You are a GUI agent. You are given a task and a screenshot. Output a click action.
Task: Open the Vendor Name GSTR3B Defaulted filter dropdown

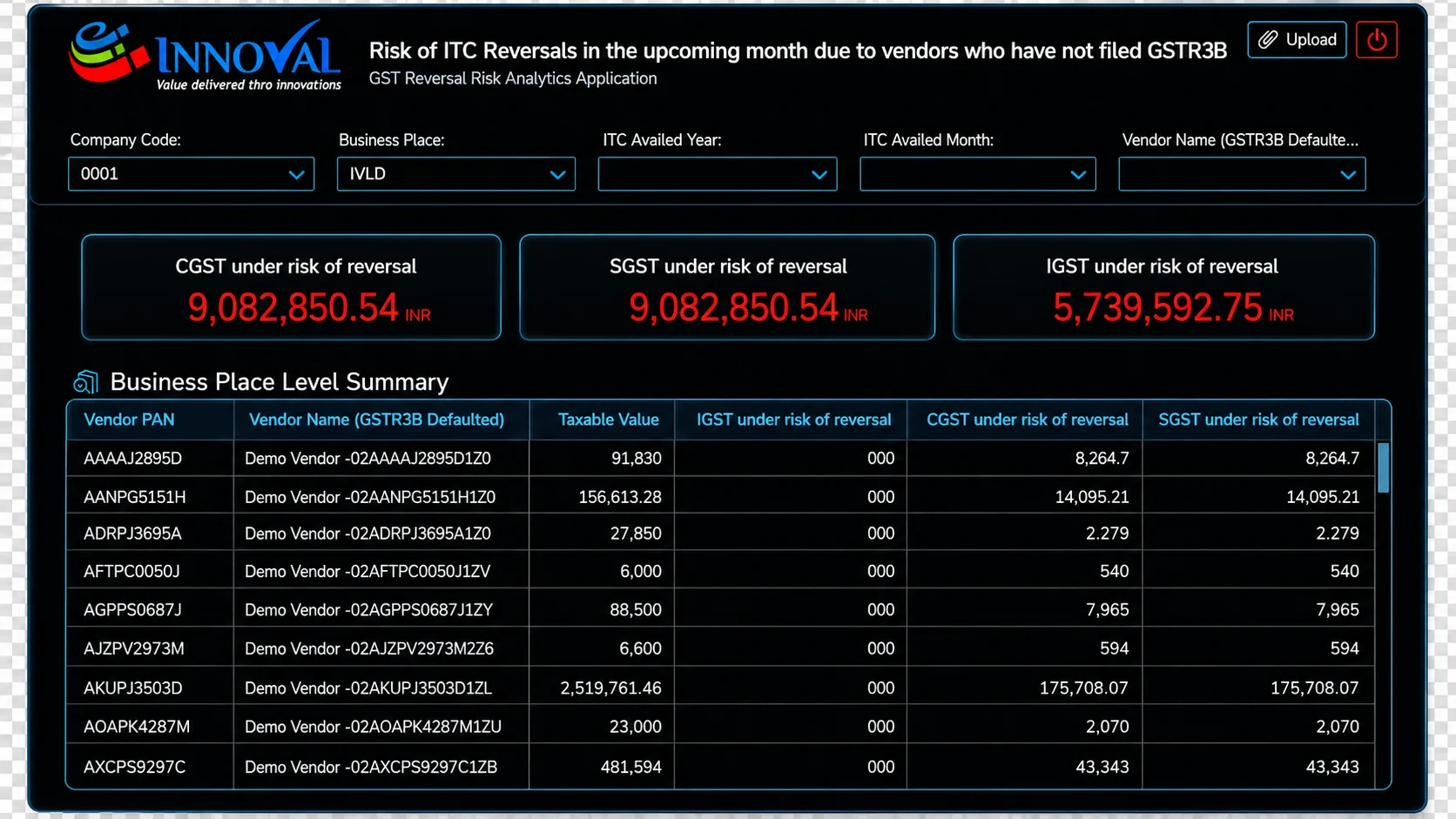coord(1242,174)
